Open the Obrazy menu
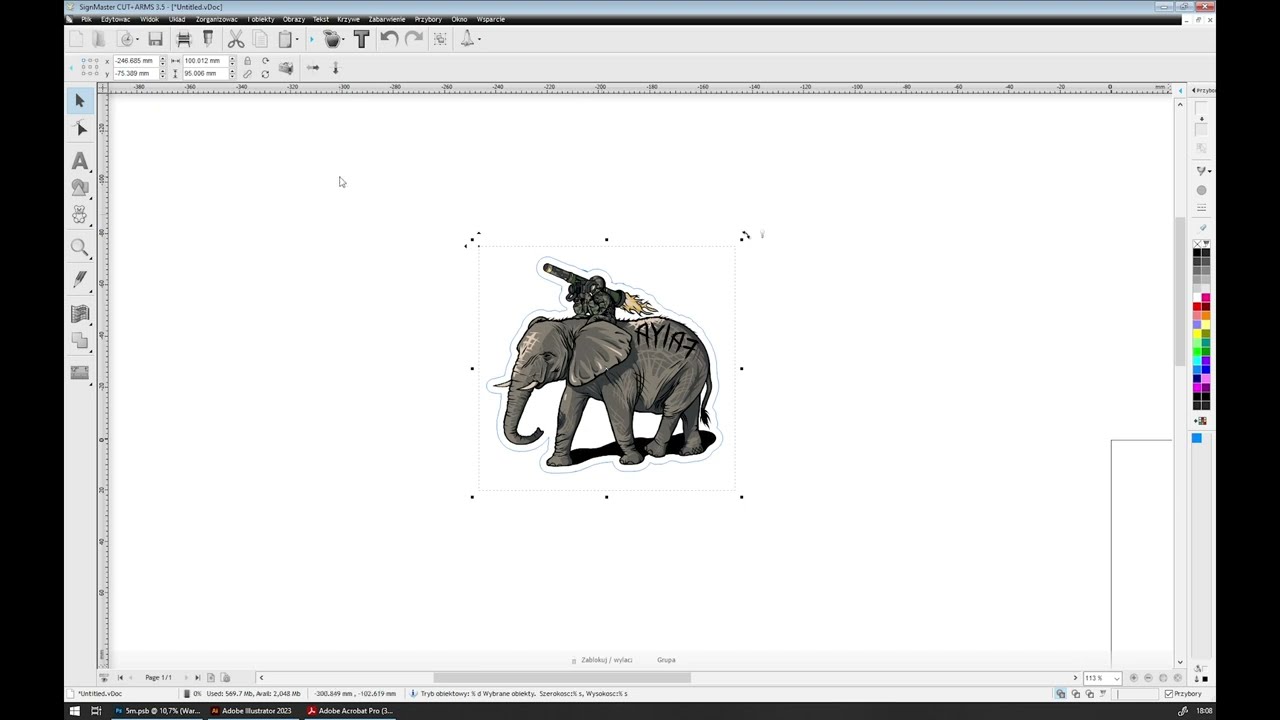The width and height of the screenshot is (1280, 720). click(293, 19)
